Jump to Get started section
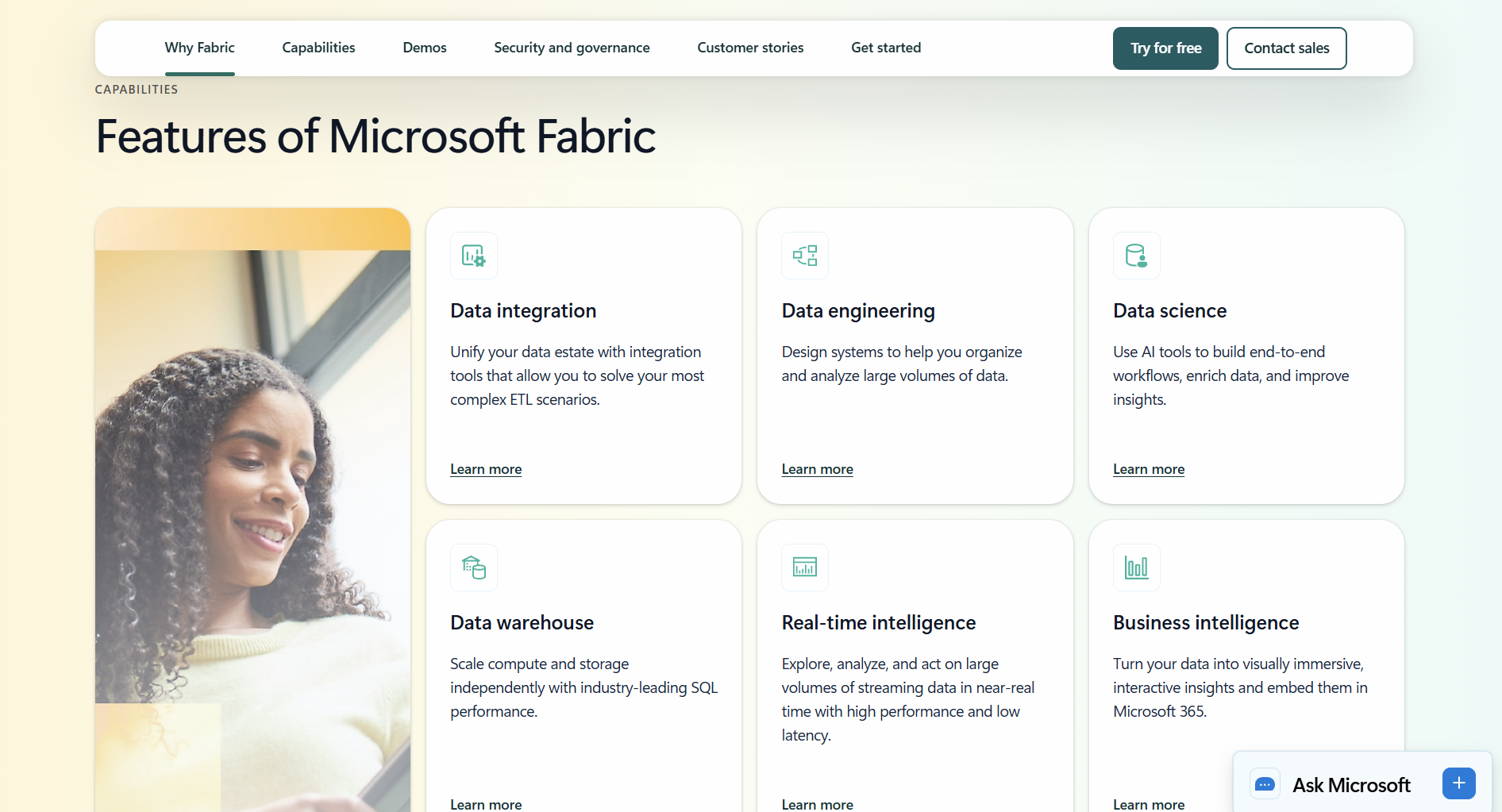Screen dimensions: 1502x812 tap(887, 48)
